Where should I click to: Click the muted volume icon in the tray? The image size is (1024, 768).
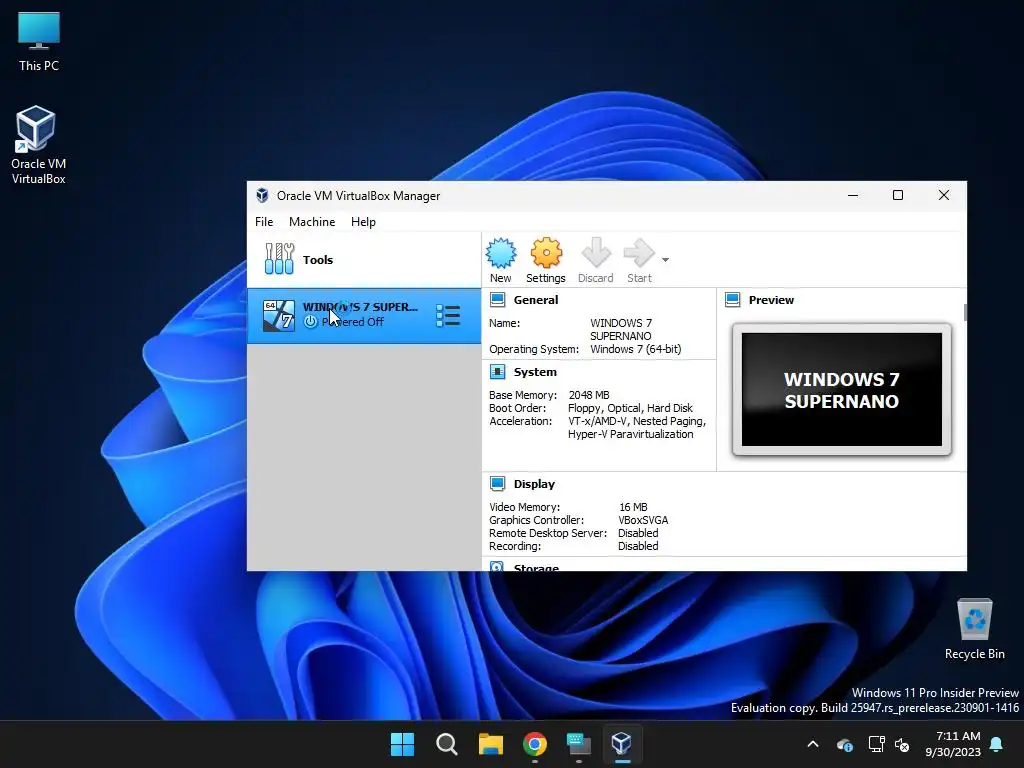coord(903,744)
